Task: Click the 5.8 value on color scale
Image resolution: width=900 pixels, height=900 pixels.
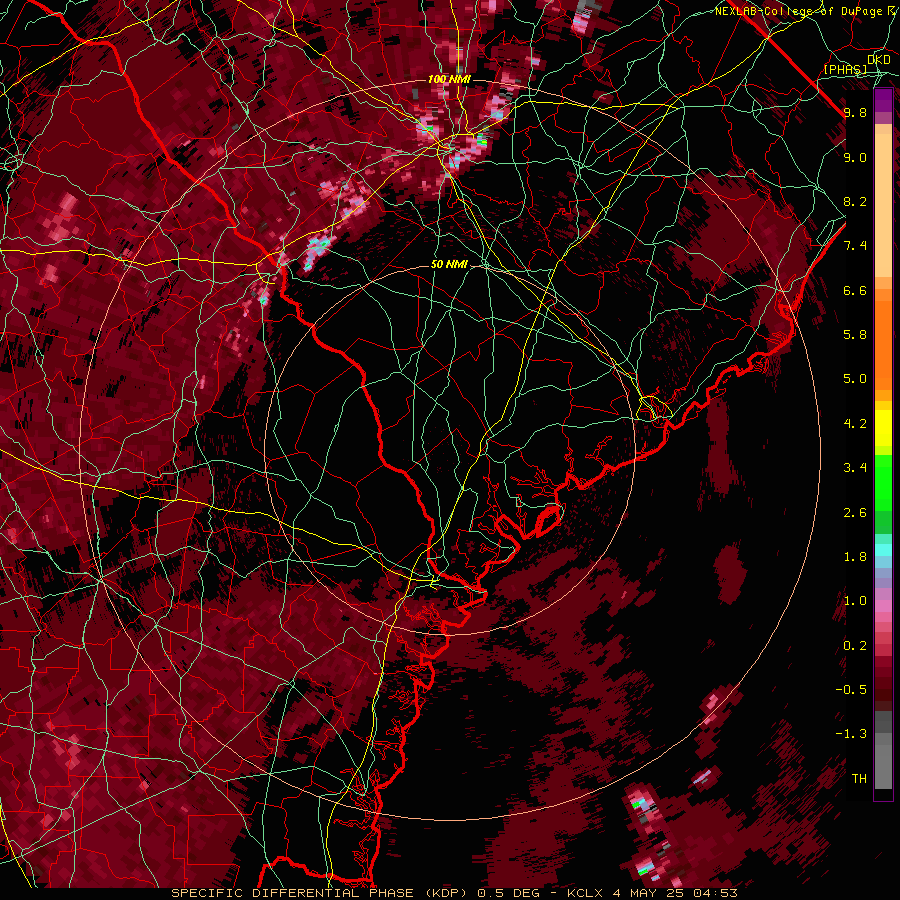Action: click(855, 335)
